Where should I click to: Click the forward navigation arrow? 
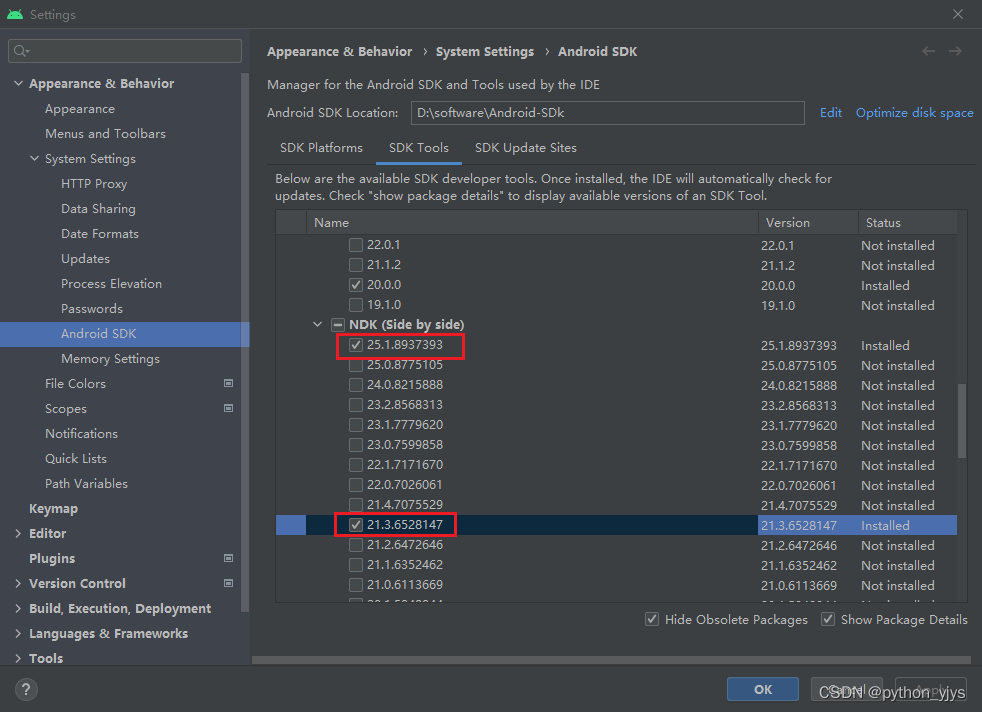click(x=956, y=51)
